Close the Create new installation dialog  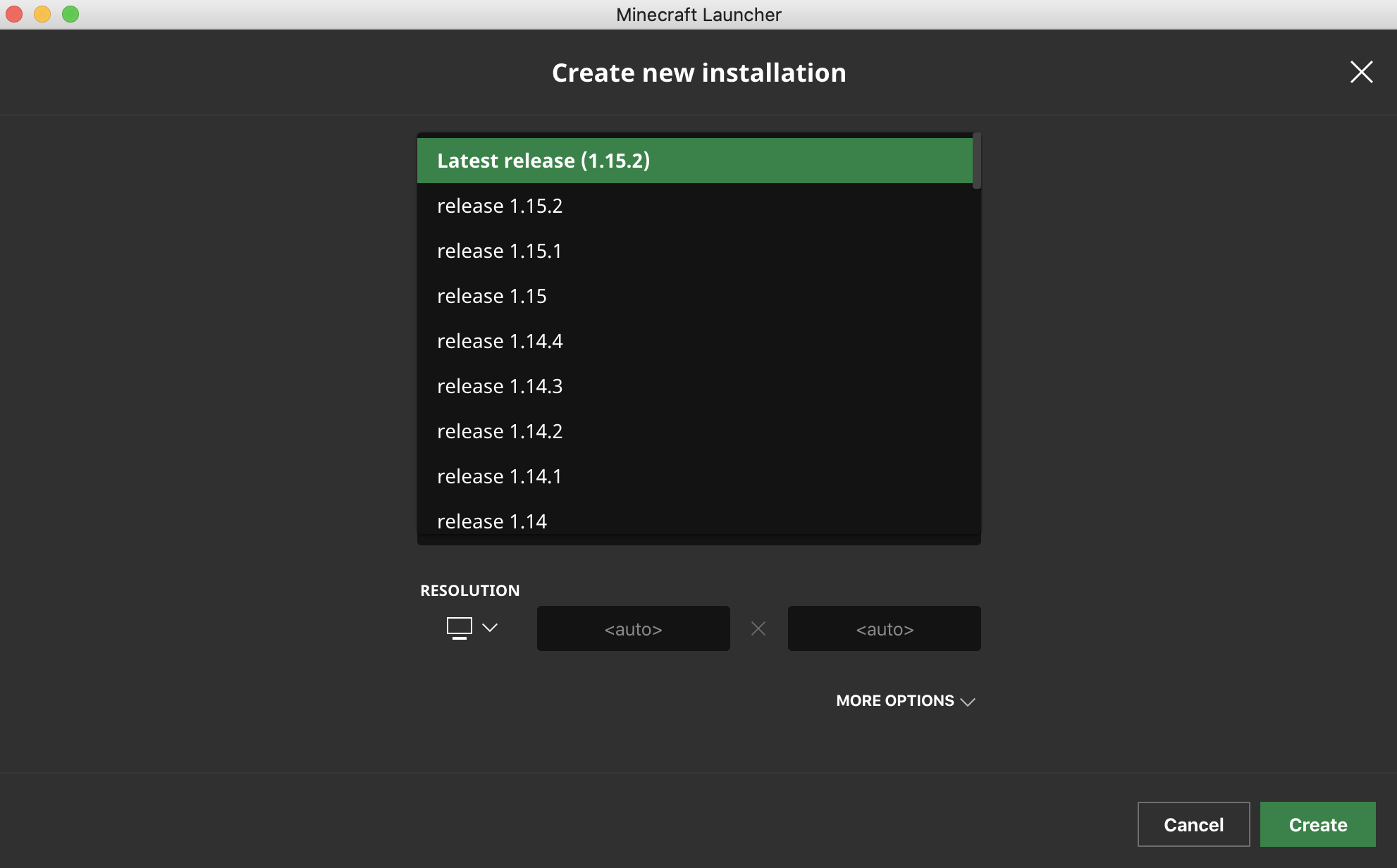tap(1361, 72)
